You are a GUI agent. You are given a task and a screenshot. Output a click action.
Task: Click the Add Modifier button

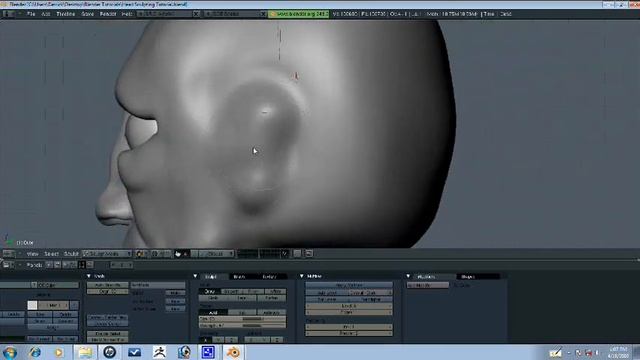click(428, 285)
